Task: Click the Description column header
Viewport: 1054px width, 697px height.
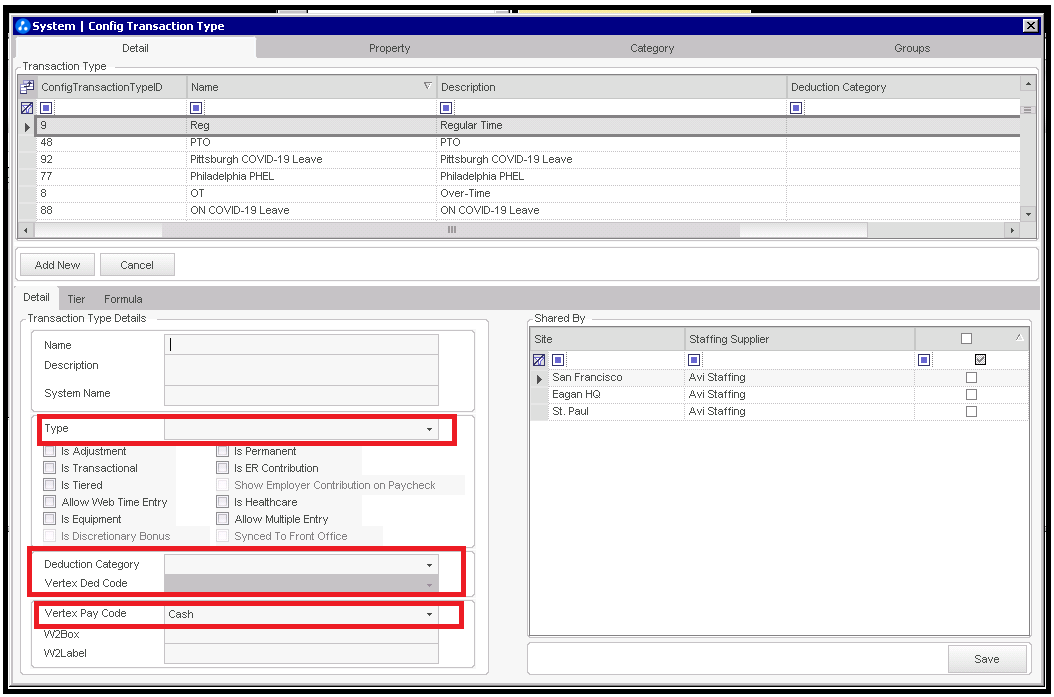Action: (611, 87)
